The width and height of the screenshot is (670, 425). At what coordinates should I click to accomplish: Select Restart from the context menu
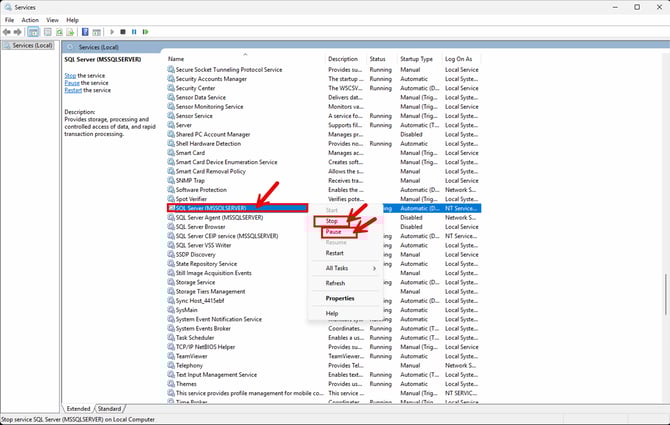click(x=334, y=253)
